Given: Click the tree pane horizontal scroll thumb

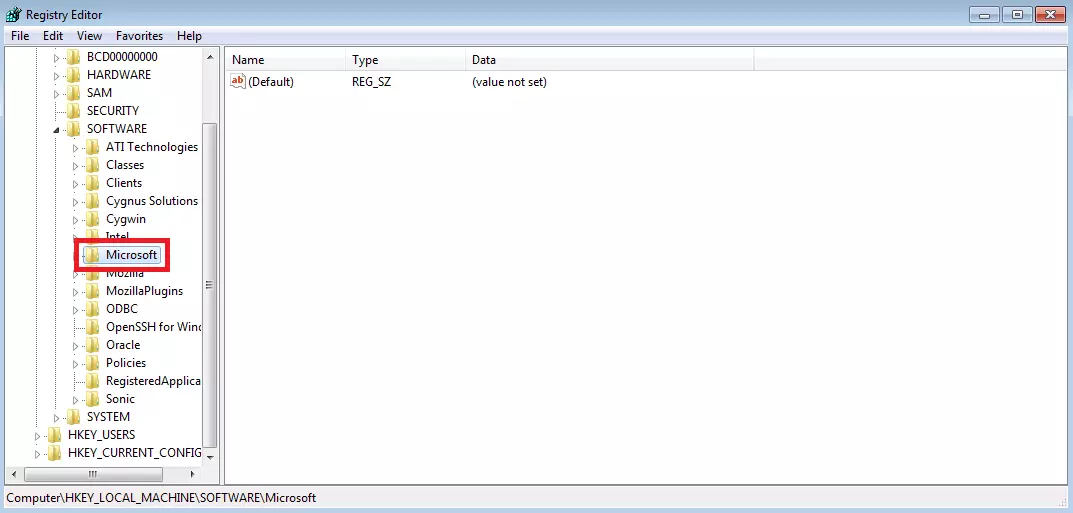Looking at the screenshot, I should [94, 474].
